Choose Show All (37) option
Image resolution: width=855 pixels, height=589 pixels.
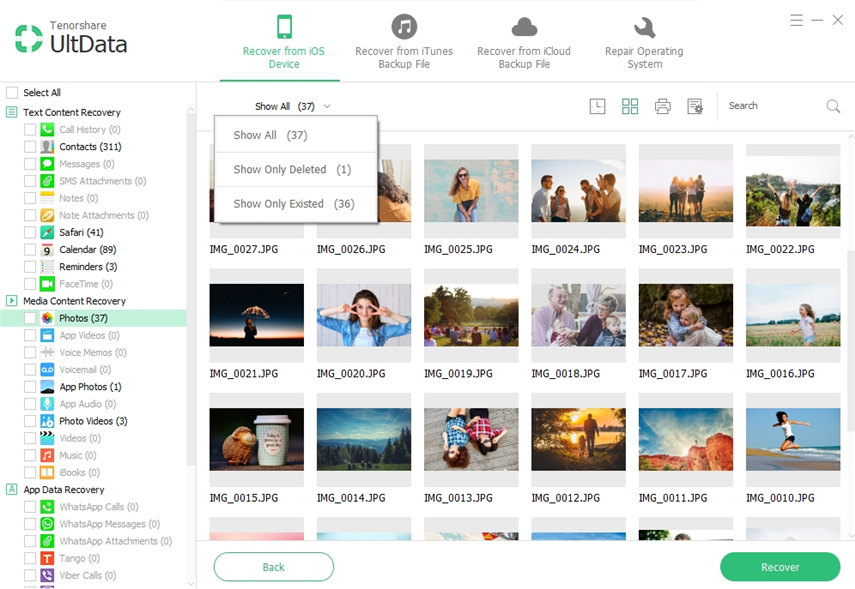pos(296,135)
